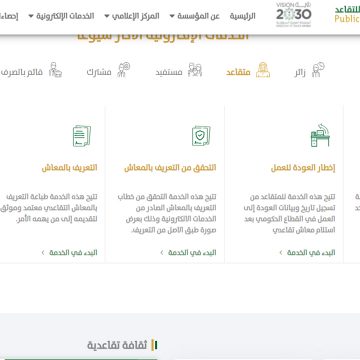Click the Public Pension Agency logo
The width and height of the screenshot is (360, 360).
click(x=347, y=15)
